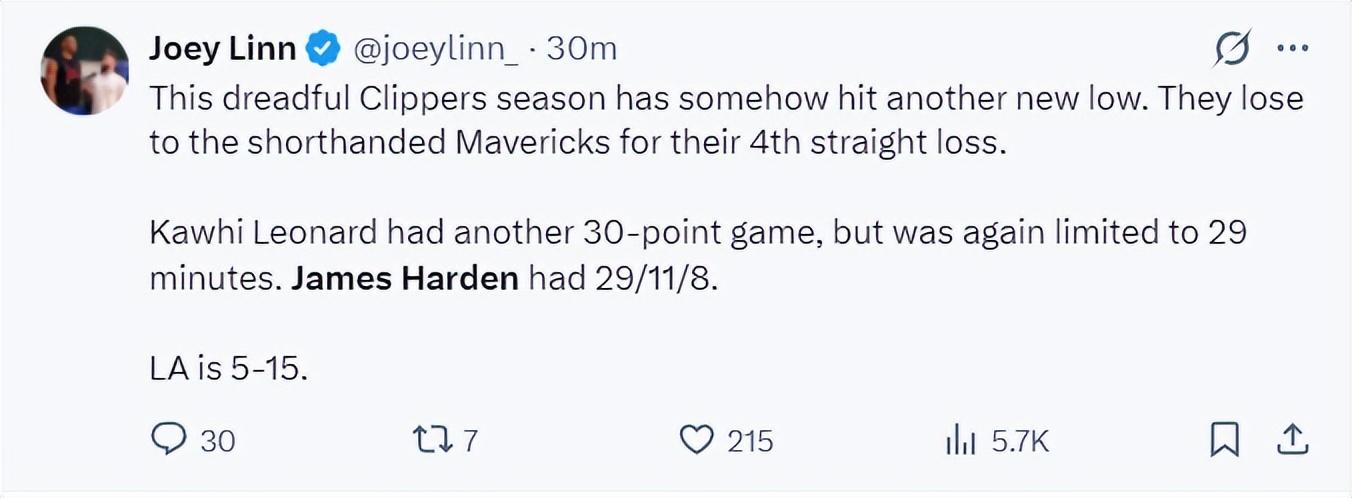Viewport: 1352px width, 498px height.
Task: Click the "LA is 5-15." line
Action: coord(228,369)
